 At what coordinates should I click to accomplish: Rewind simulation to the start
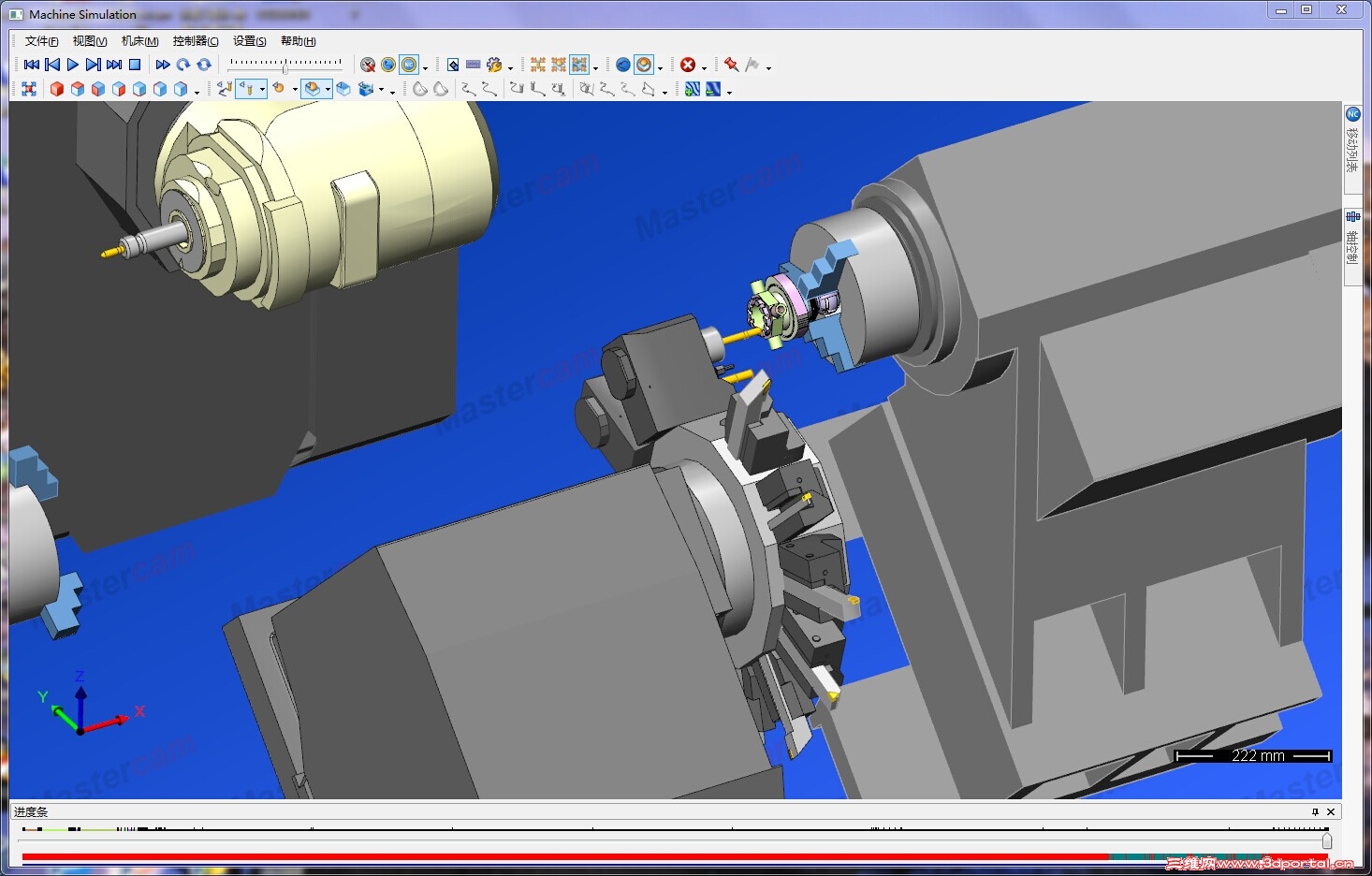[32, 65]
